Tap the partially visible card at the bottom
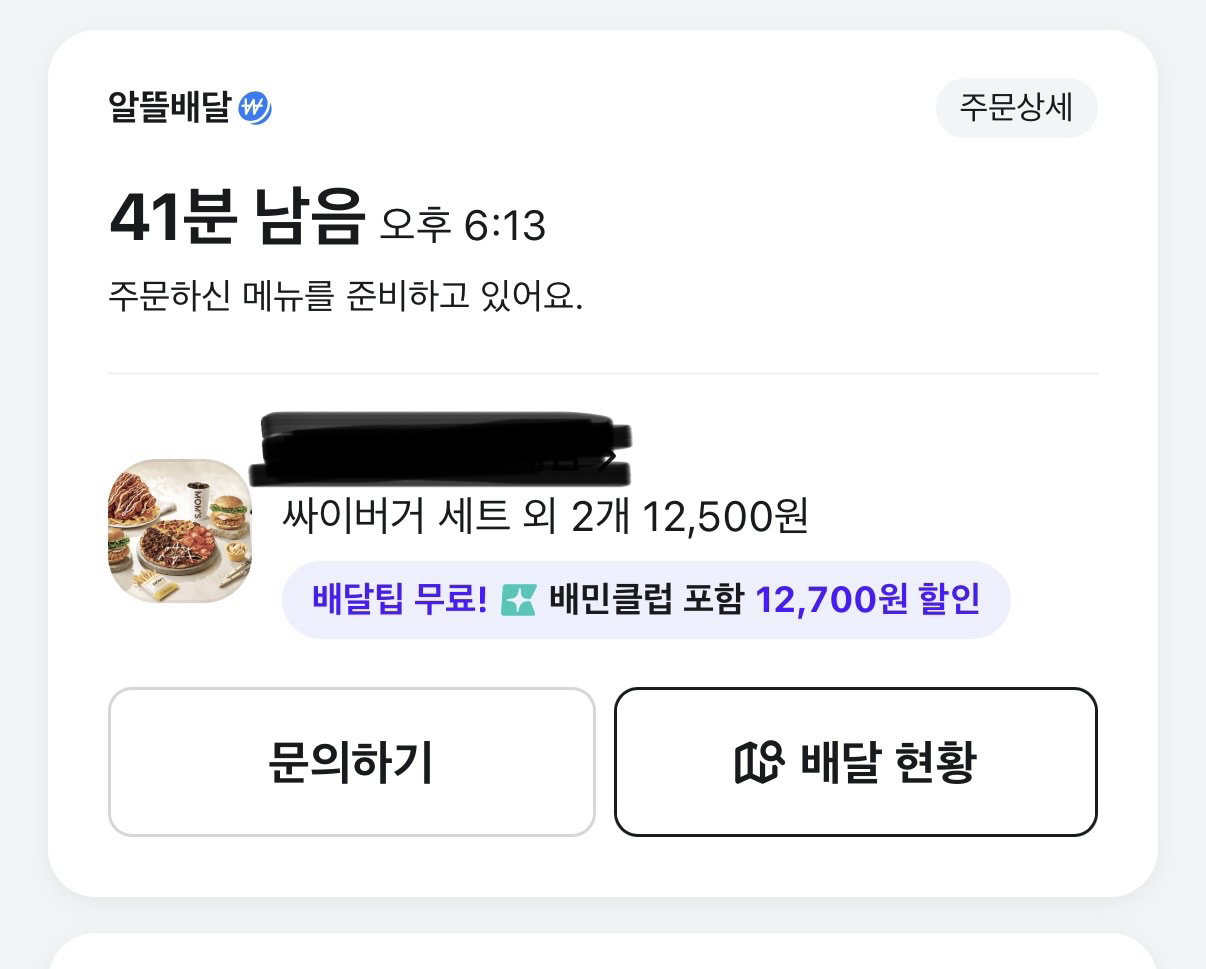Viewport: 1206px width, 969px height. [x=603, y=951]
